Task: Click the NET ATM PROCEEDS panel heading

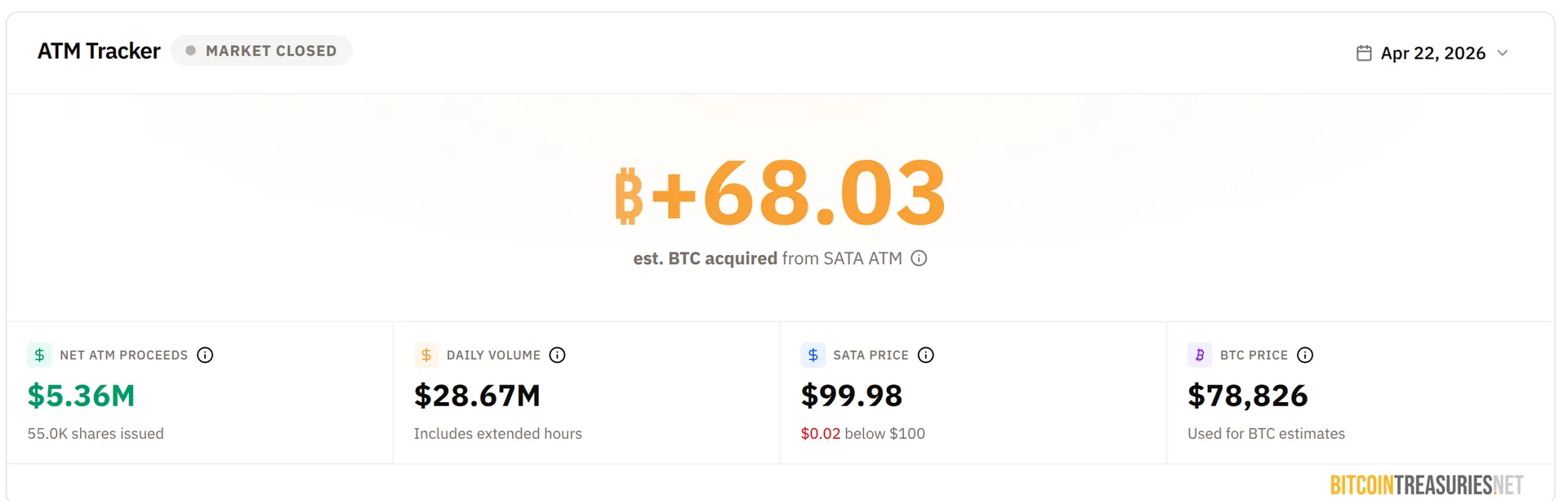Action: [123, 355]
